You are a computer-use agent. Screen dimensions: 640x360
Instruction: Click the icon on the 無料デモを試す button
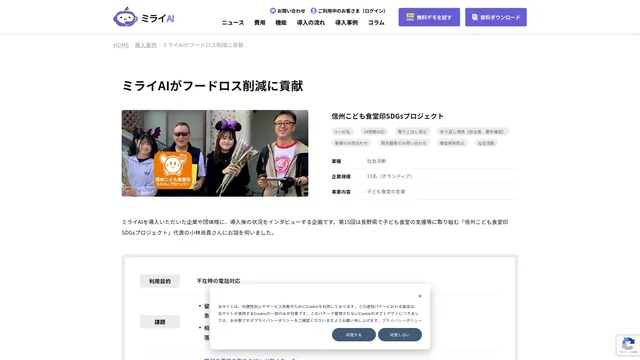[410, 17]
